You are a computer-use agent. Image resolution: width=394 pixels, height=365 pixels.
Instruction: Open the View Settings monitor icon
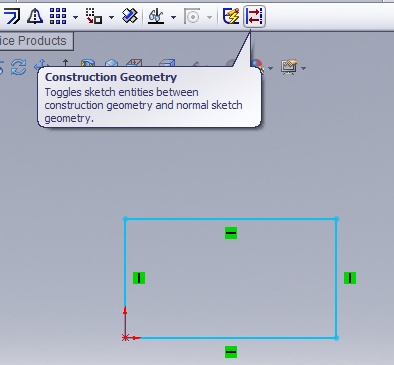pos(289,67)
